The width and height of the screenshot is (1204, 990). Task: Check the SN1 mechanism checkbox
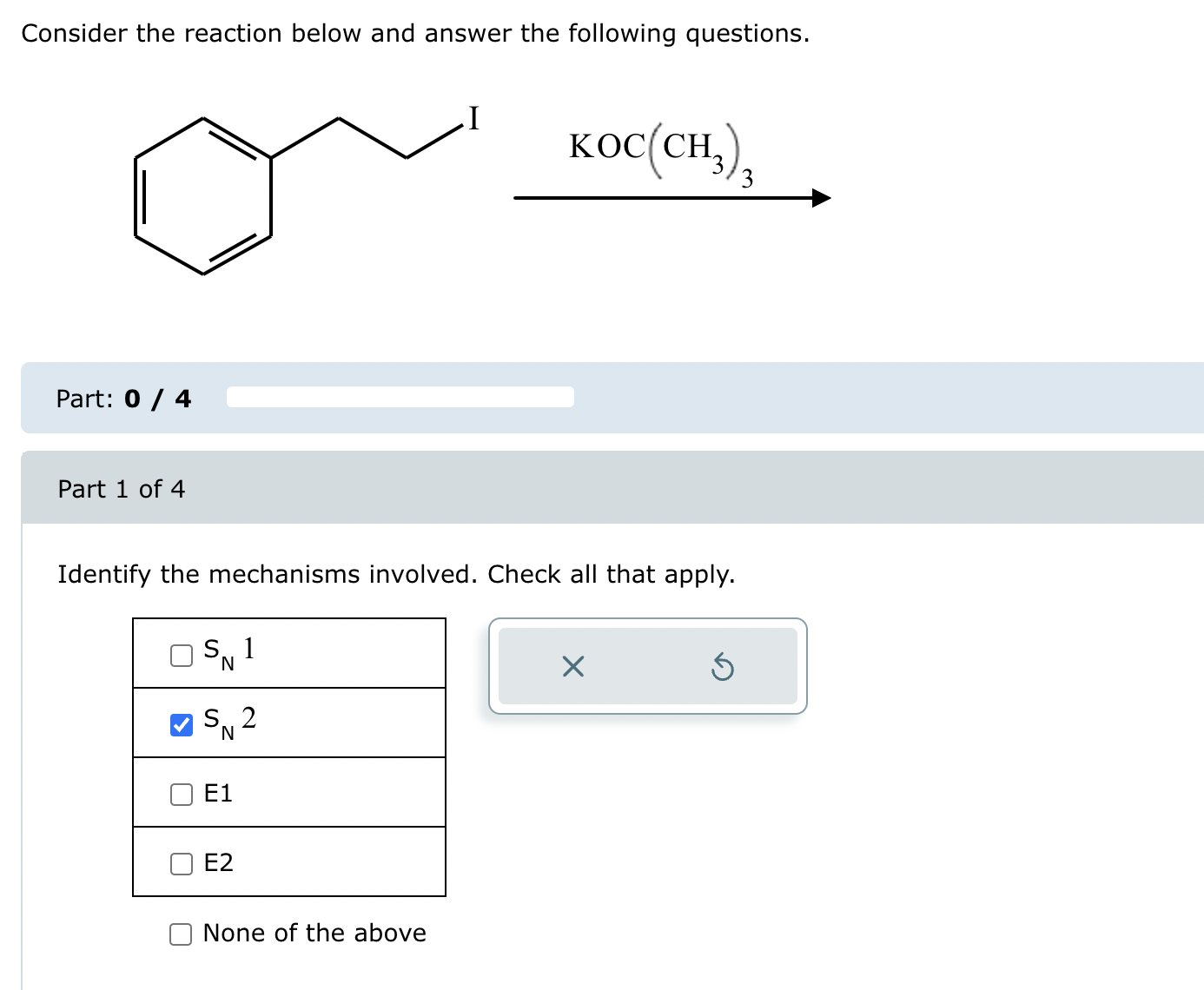click(x=181, y=654)
